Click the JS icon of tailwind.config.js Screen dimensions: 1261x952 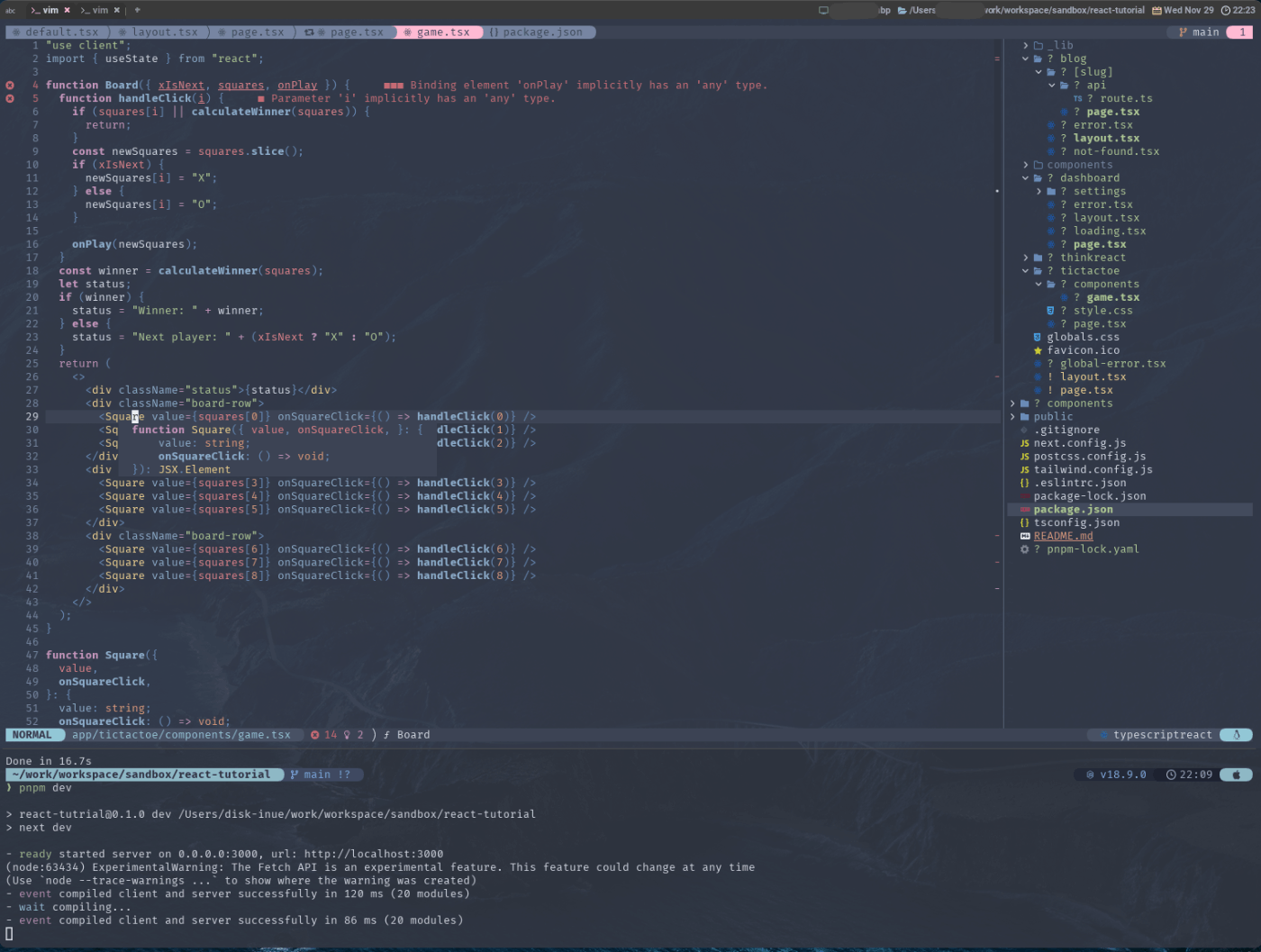pyautogui.click(x=1025, y=470)
